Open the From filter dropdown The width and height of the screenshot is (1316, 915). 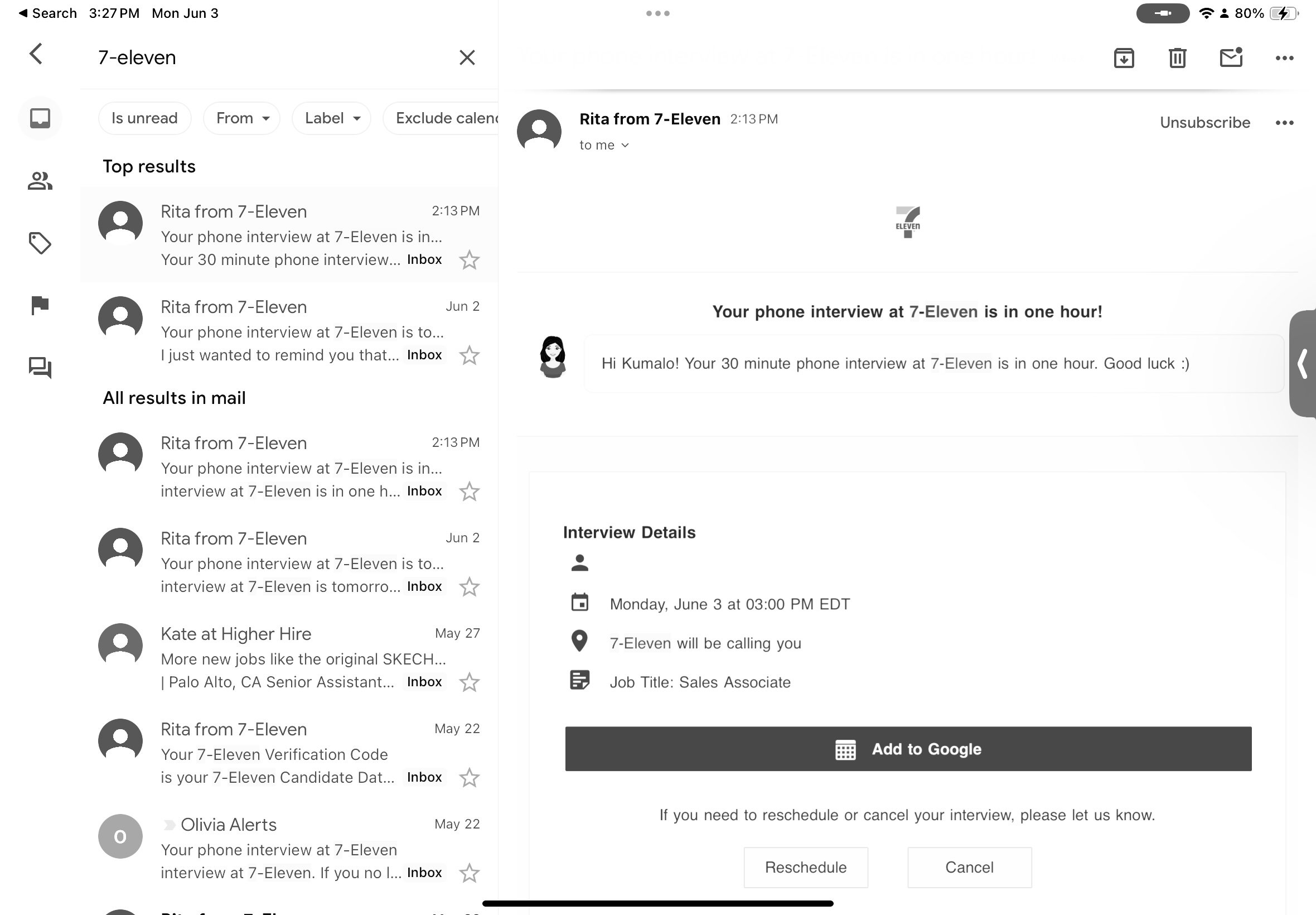(x=242, y=118)
